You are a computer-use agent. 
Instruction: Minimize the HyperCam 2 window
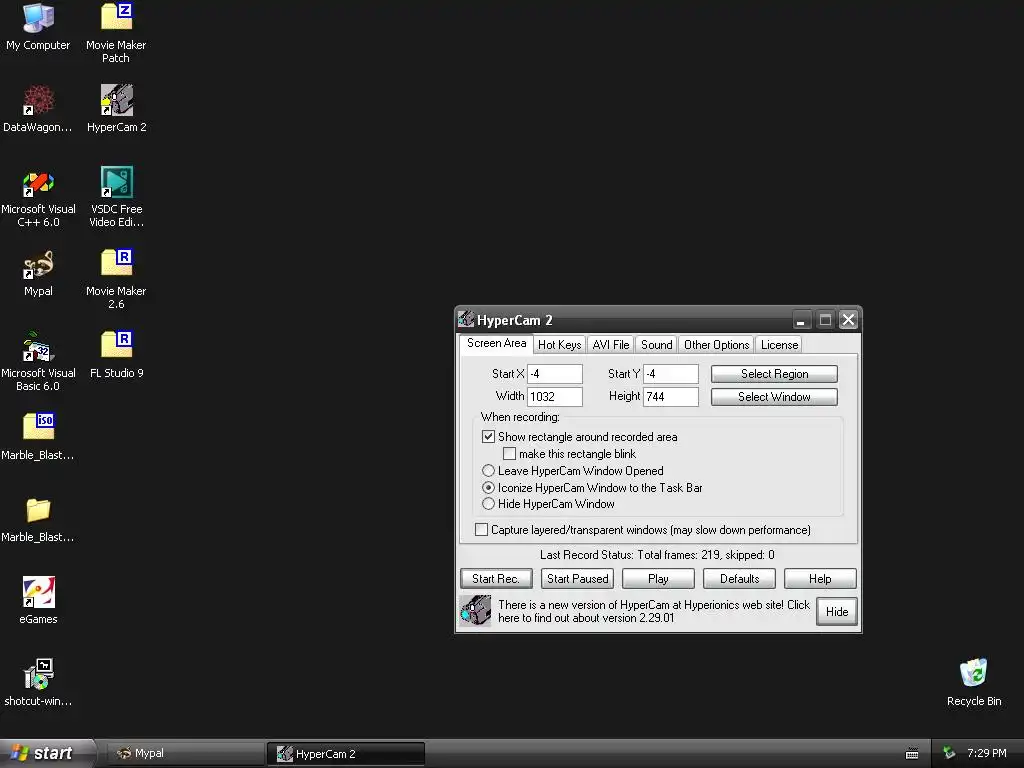point(801,320)
